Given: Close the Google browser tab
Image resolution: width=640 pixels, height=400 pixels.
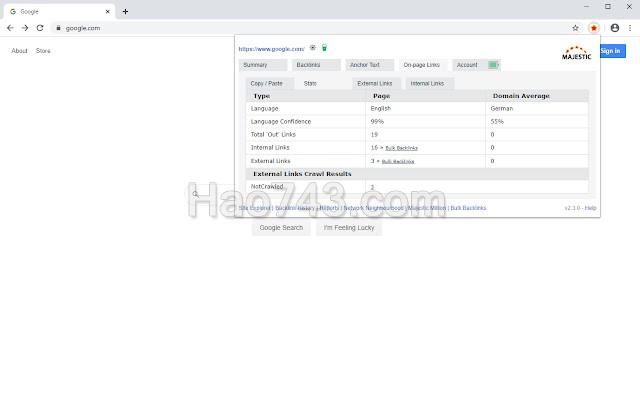Looking at the screenshot, I should (108, 12).
